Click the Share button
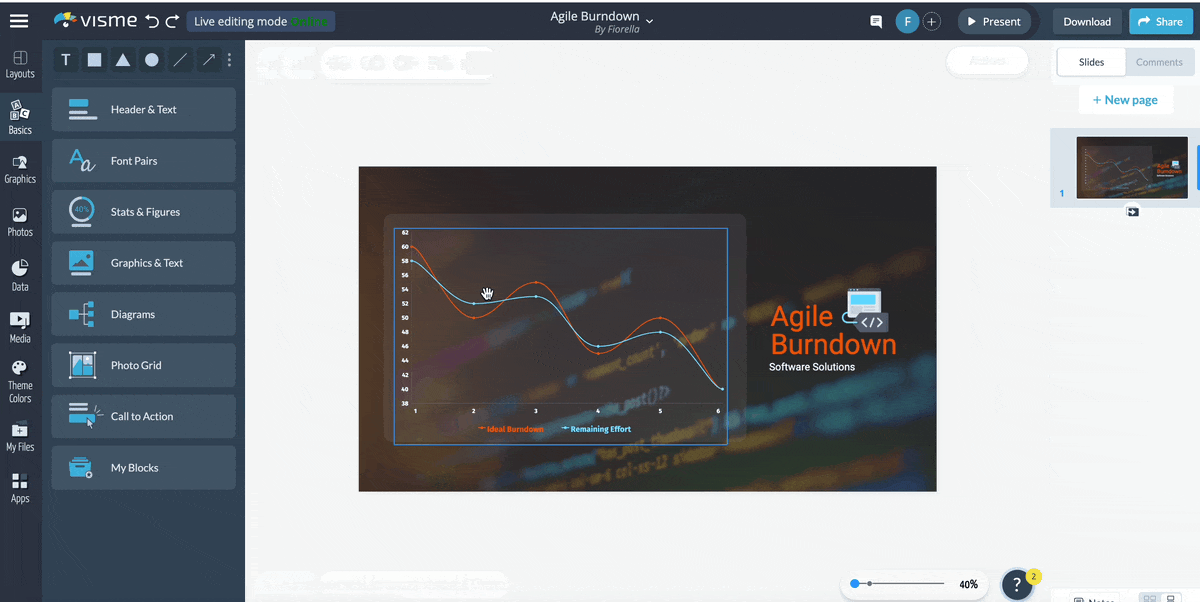This screenshot has width=1200, height=602. click(x=1160, y=20)
